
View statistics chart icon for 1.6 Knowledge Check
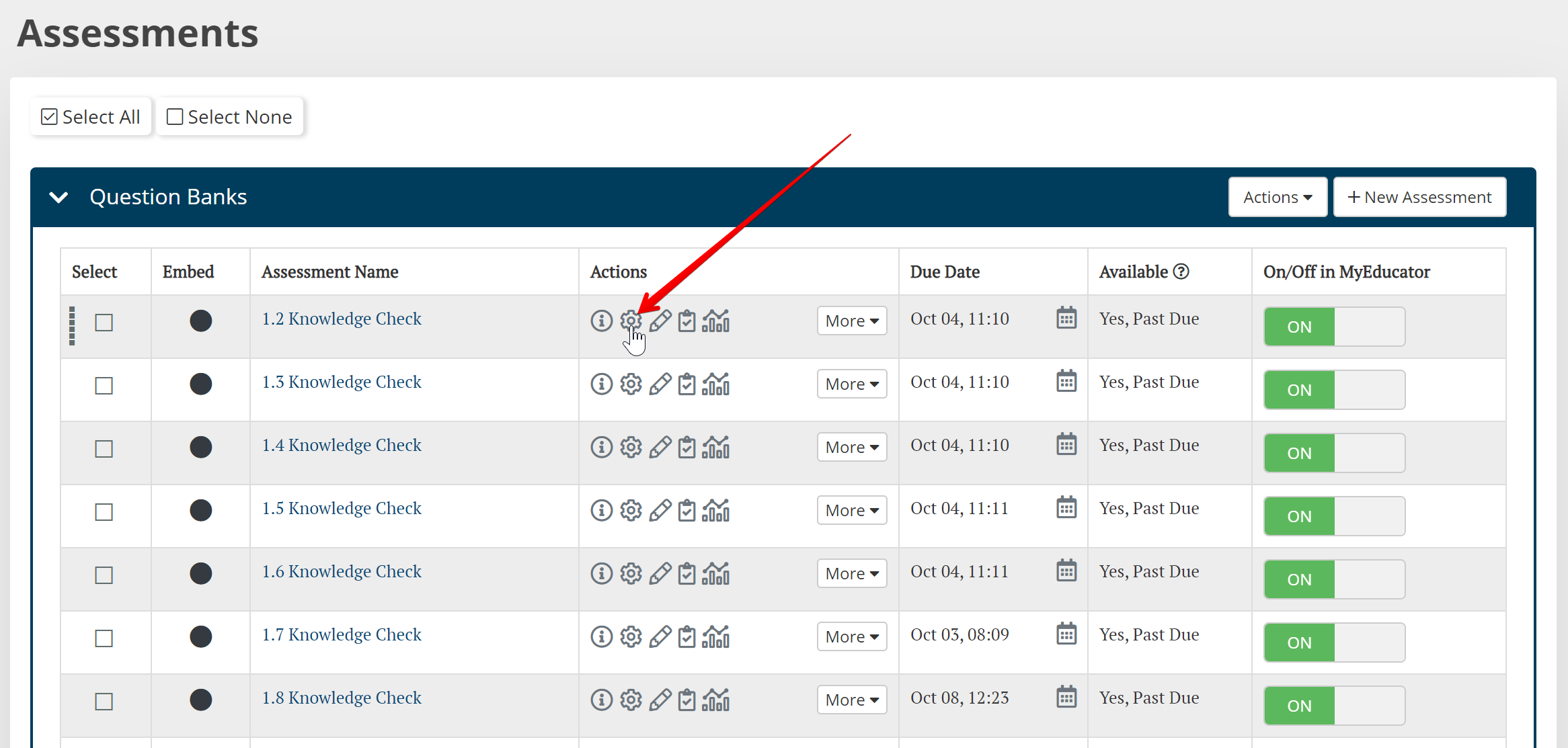[x=715, y=573]
